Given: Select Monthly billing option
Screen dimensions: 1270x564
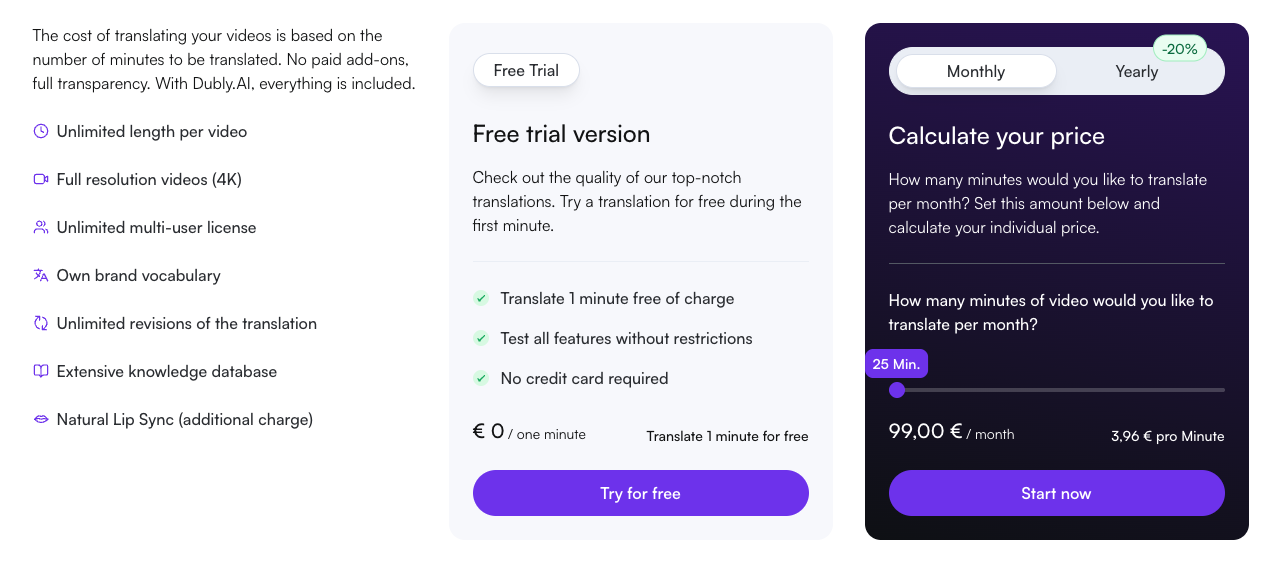Looking at the screenshot, I should click(976, 71).
